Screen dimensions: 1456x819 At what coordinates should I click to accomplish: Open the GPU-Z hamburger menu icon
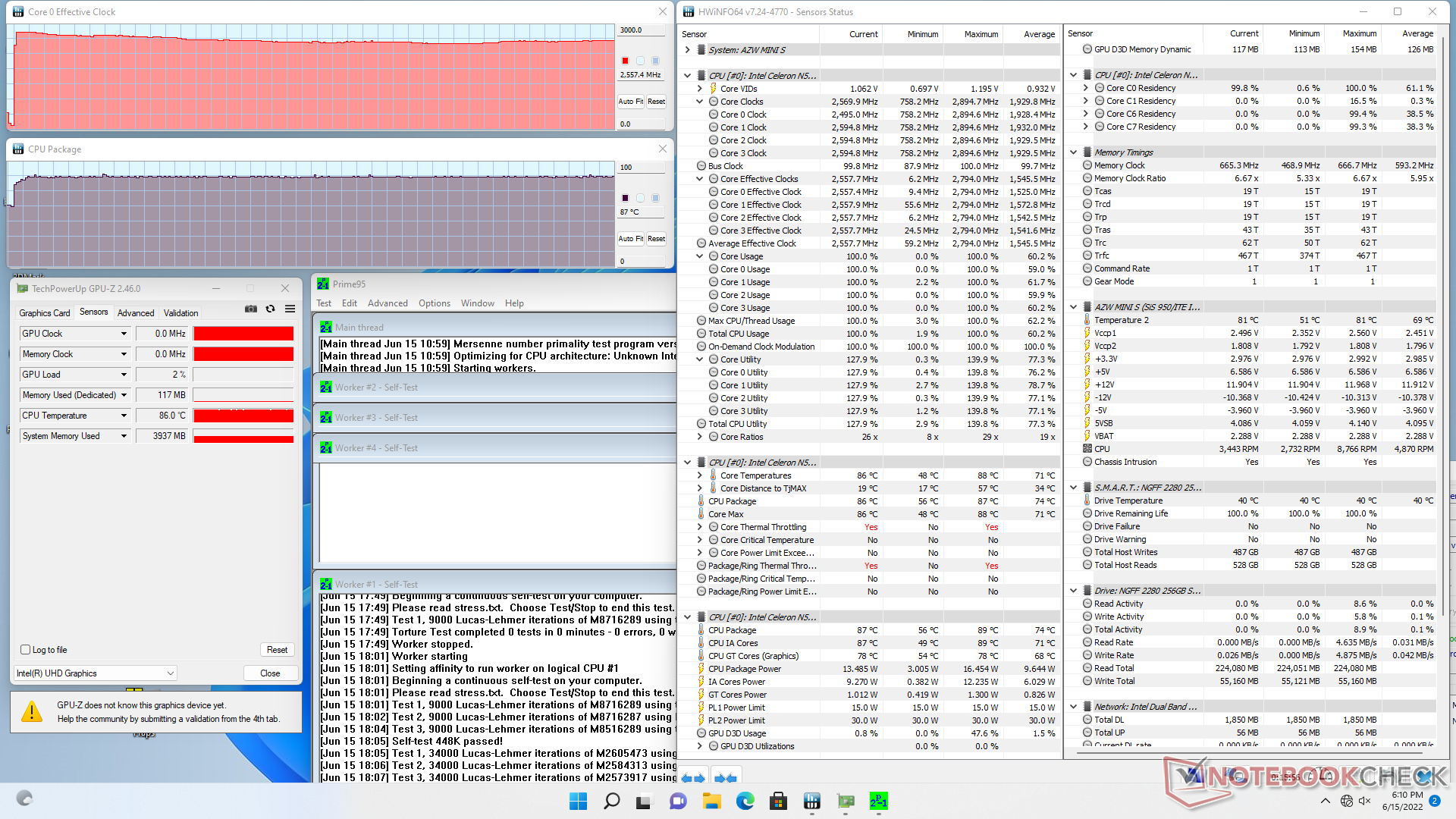point(290,309)
